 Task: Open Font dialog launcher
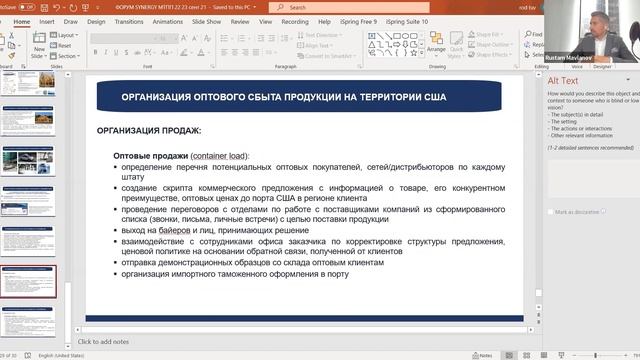(213, 66)
